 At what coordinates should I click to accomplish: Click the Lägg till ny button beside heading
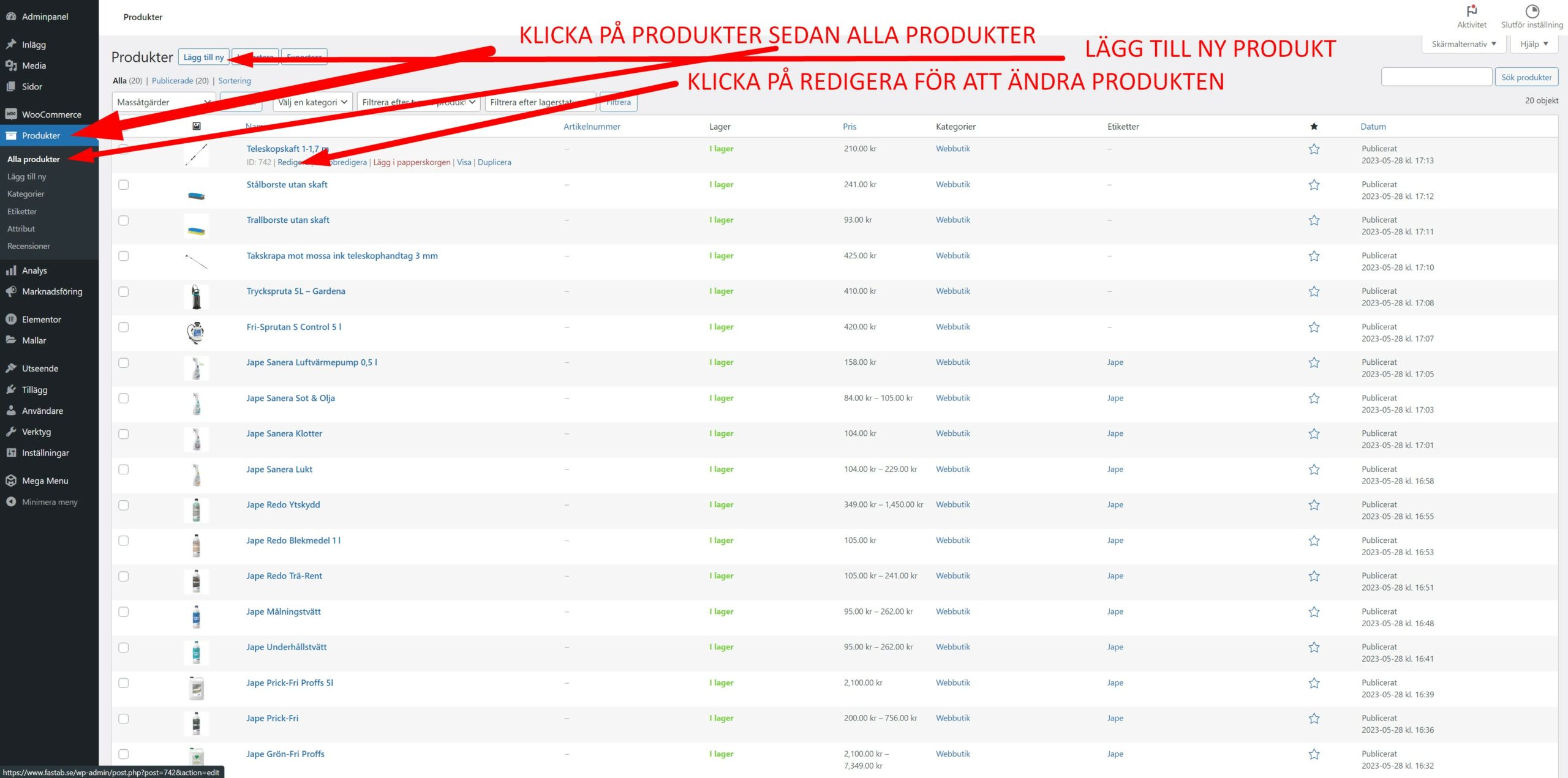tap(204, 57)
